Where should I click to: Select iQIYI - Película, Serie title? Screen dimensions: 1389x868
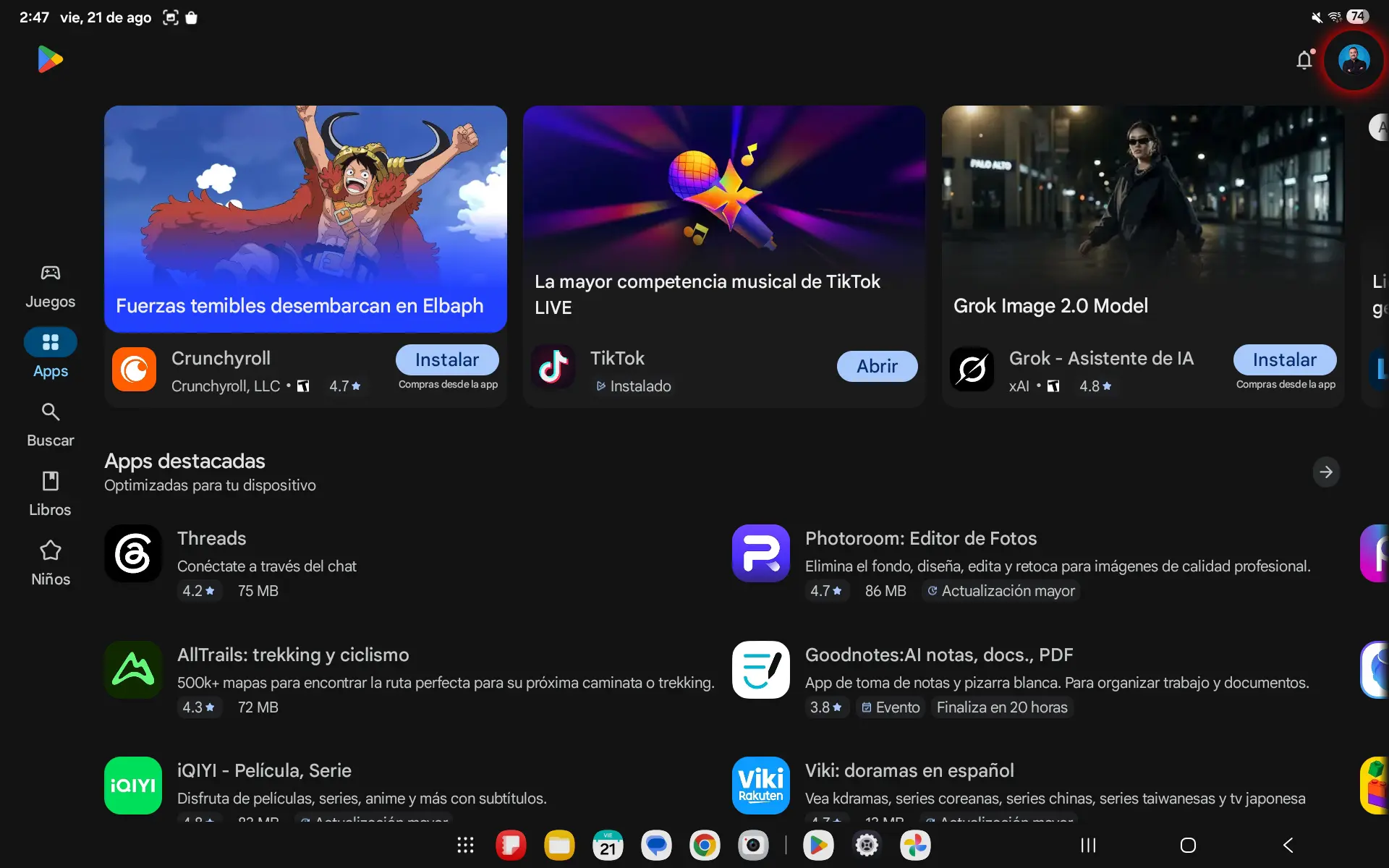point(264,770)
